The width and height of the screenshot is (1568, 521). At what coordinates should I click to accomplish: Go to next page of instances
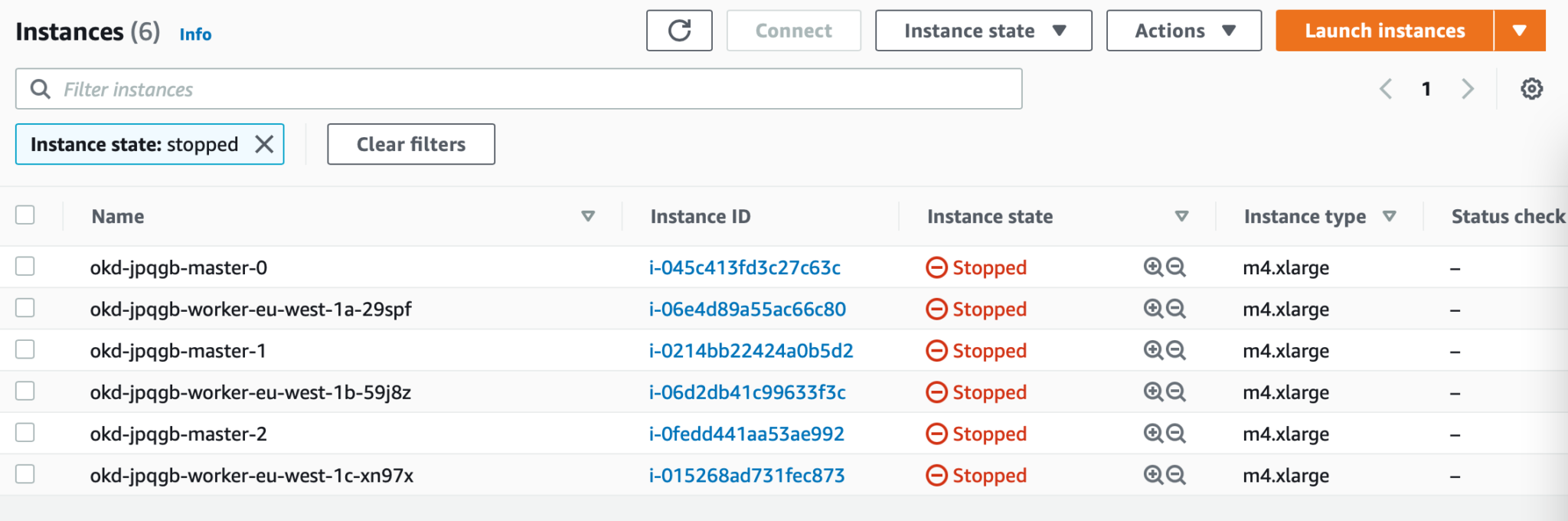click(x=1467, y=89)
